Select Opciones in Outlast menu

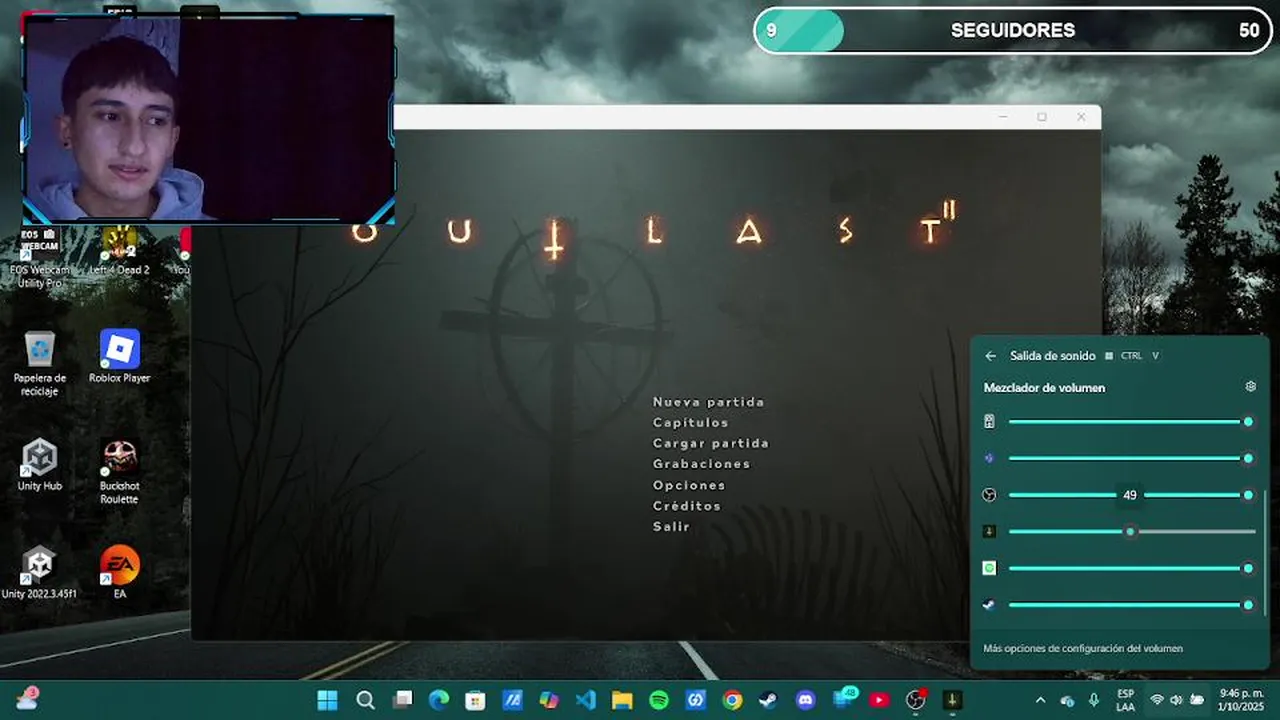point(689,485)
